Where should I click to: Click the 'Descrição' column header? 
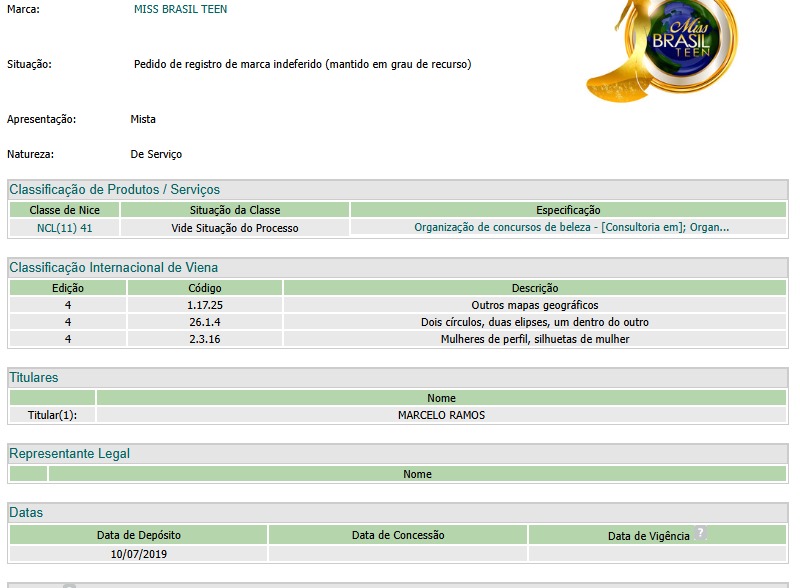coord(535,288)
